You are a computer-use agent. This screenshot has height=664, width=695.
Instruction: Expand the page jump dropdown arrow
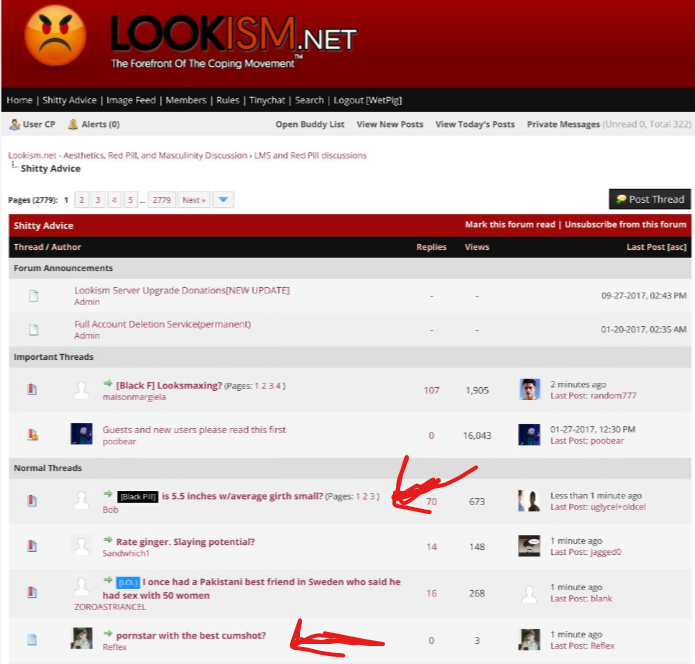(224, 200)
